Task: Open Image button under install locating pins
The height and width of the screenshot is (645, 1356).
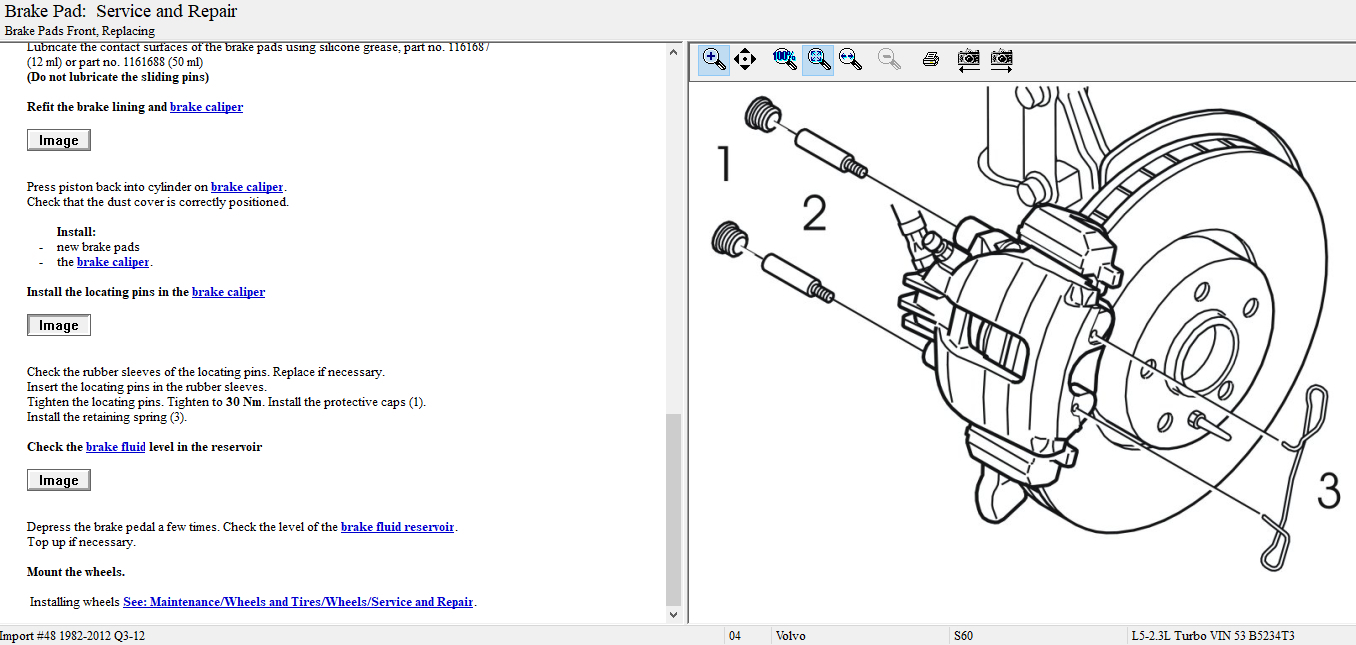Action: [59, 325]
